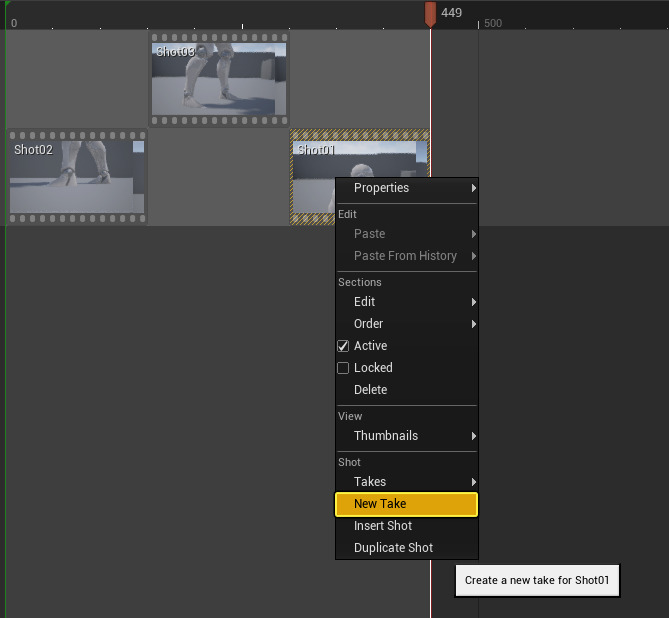Click the Paste From History entry
Image resolution: width=669 pixels, height=618 pixels.
tap(406, 256)
